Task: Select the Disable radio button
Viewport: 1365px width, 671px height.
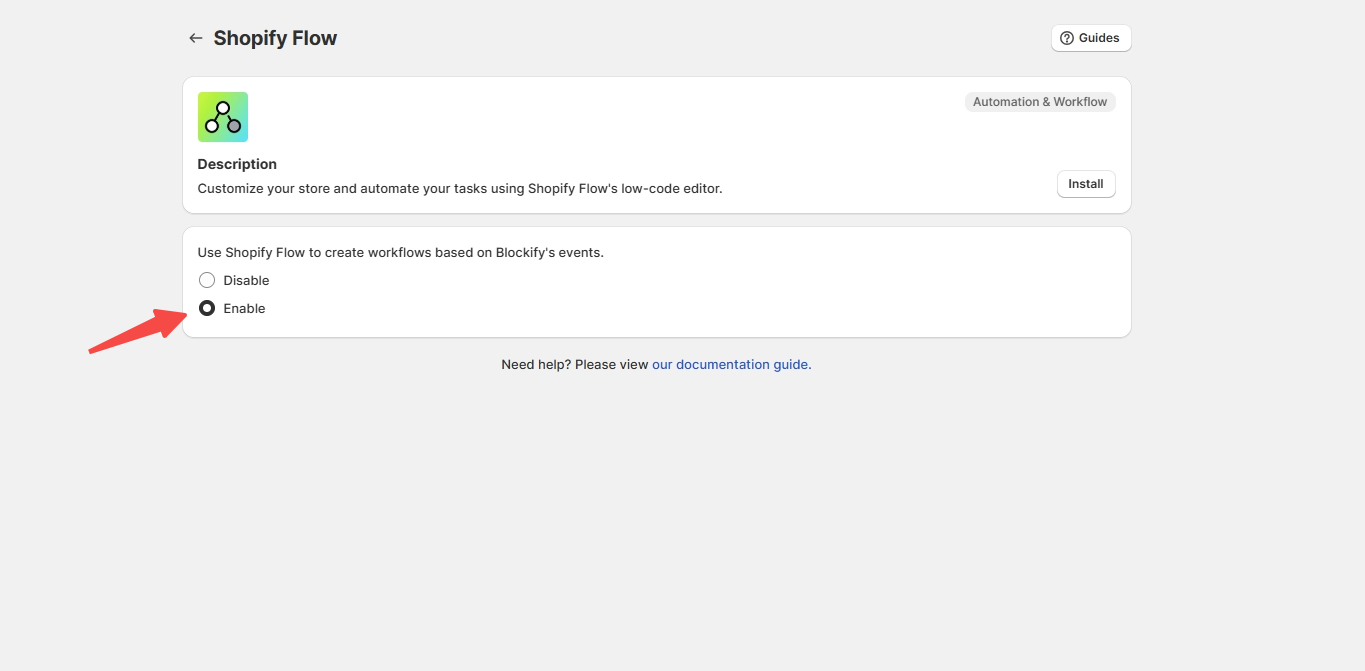Action: [x=207, y=280]
